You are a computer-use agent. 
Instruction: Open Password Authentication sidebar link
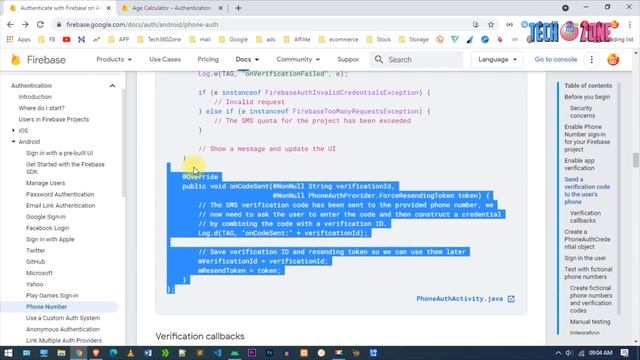60,194
